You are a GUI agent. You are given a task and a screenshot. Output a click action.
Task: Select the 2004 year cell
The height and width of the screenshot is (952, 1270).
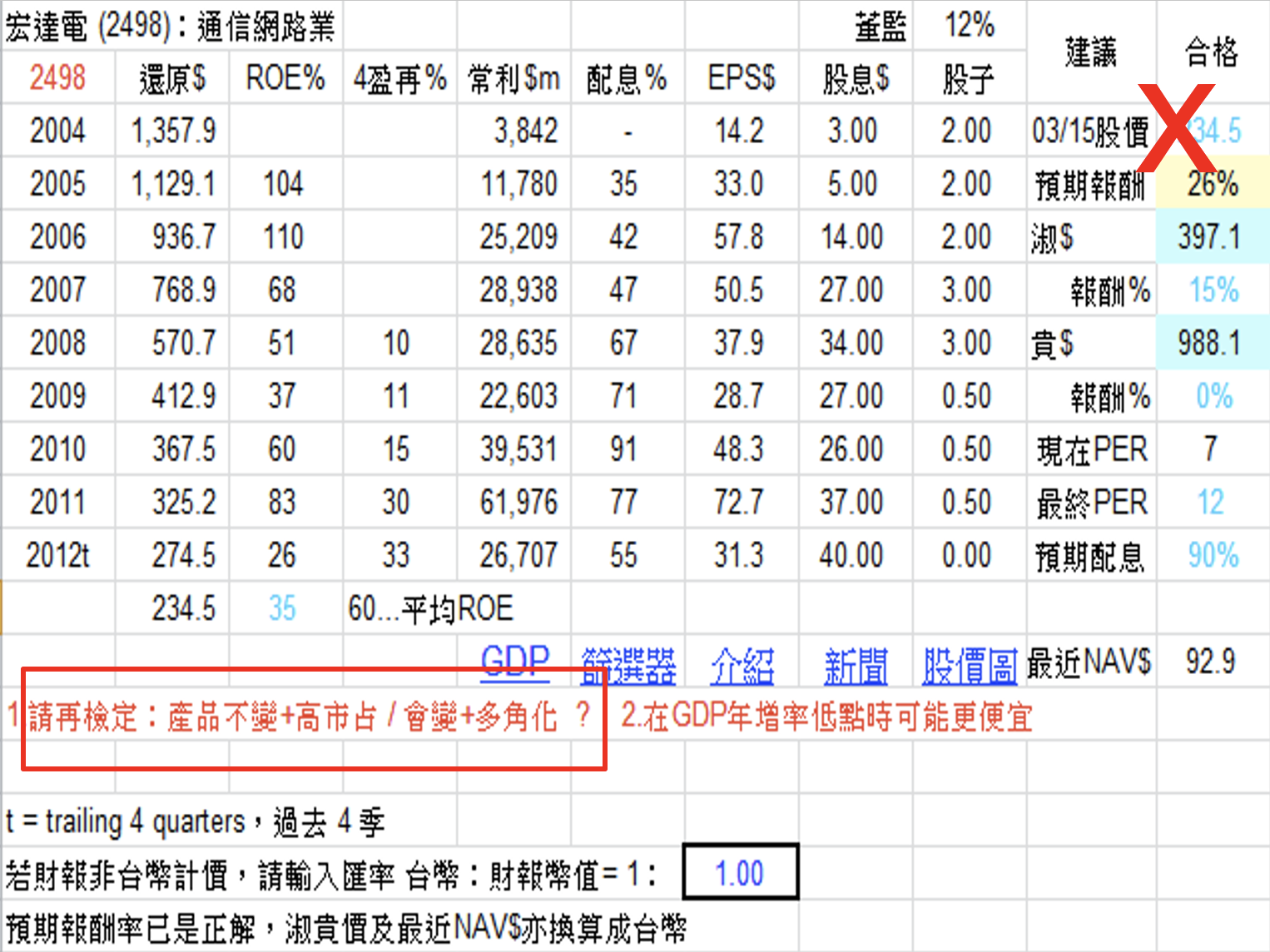click(57, 131)
